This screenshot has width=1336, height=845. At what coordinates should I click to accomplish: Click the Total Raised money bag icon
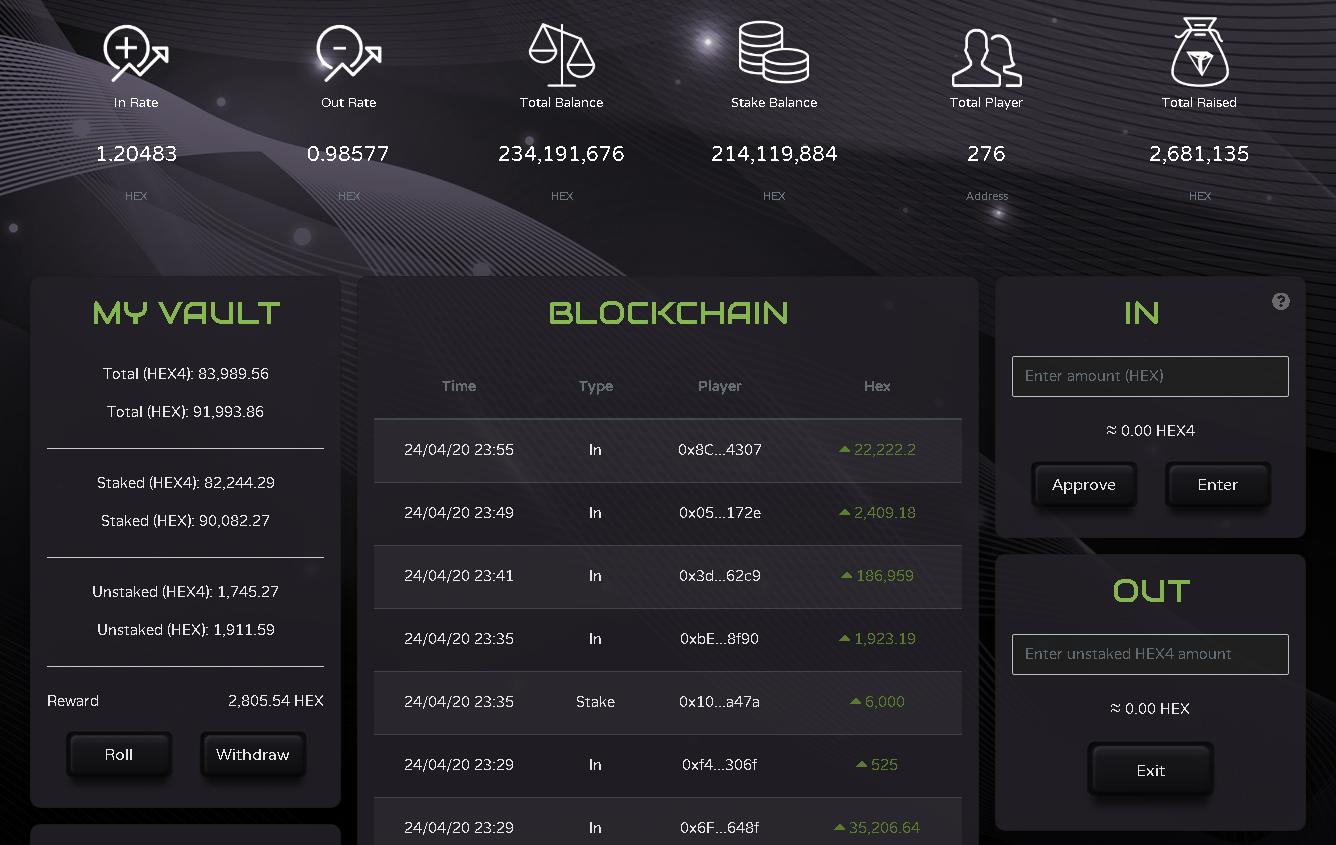1199,54
